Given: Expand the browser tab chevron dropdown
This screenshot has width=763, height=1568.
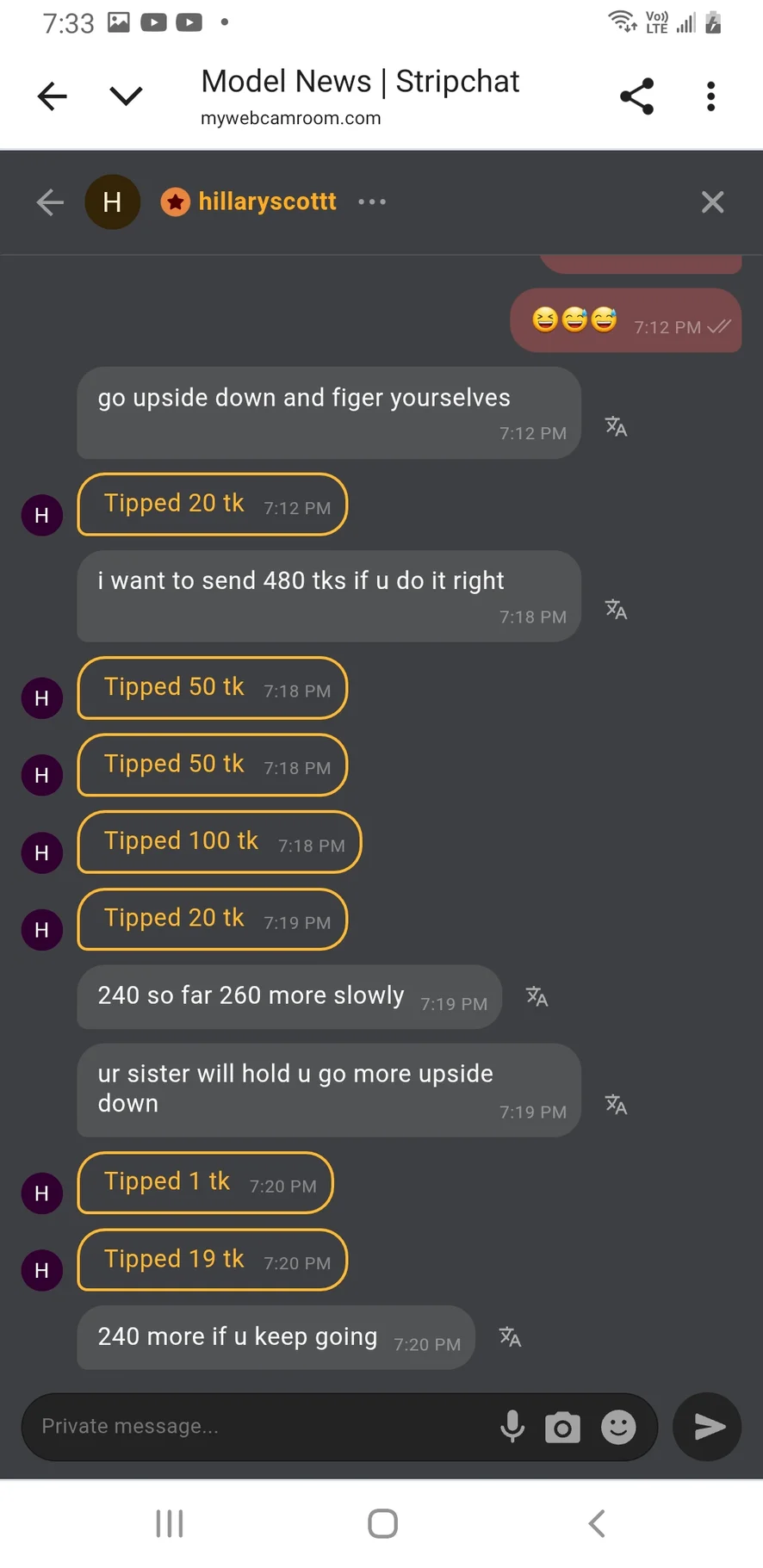Looking at the screenshot, I should point(126,96).
